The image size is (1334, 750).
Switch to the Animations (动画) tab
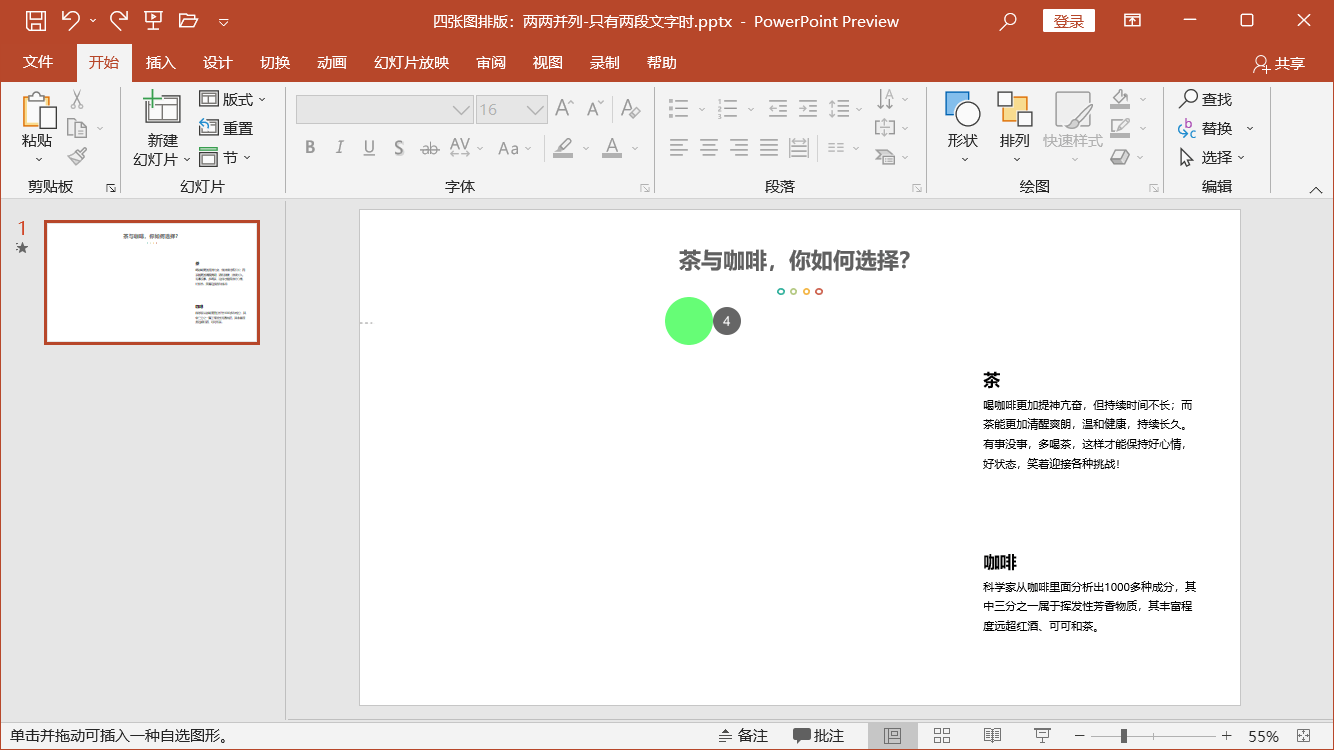(331, 62)
